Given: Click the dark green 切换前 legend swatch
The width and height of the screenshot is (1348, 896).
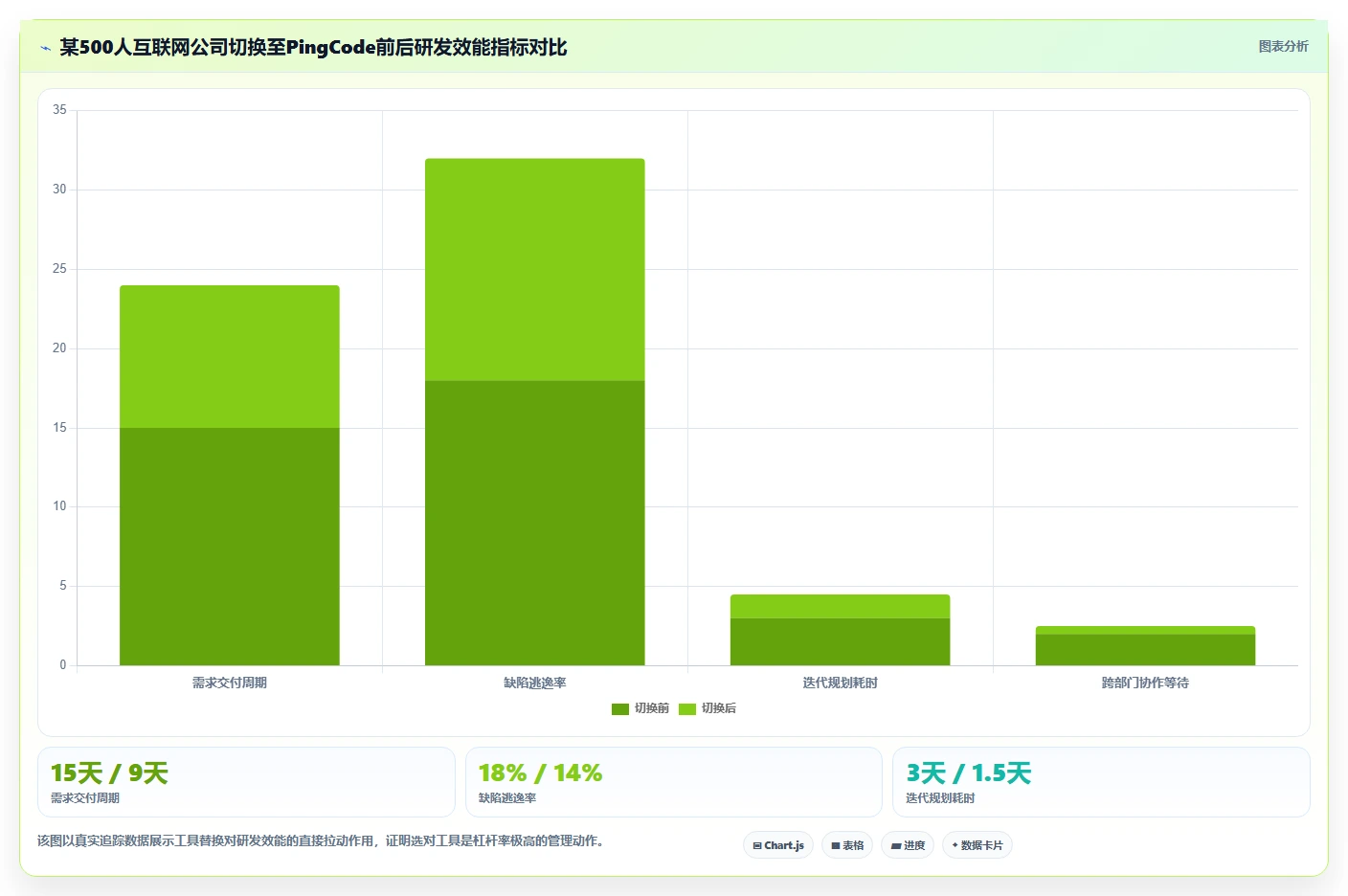Looking at the screenshot, I should point(620,709).
